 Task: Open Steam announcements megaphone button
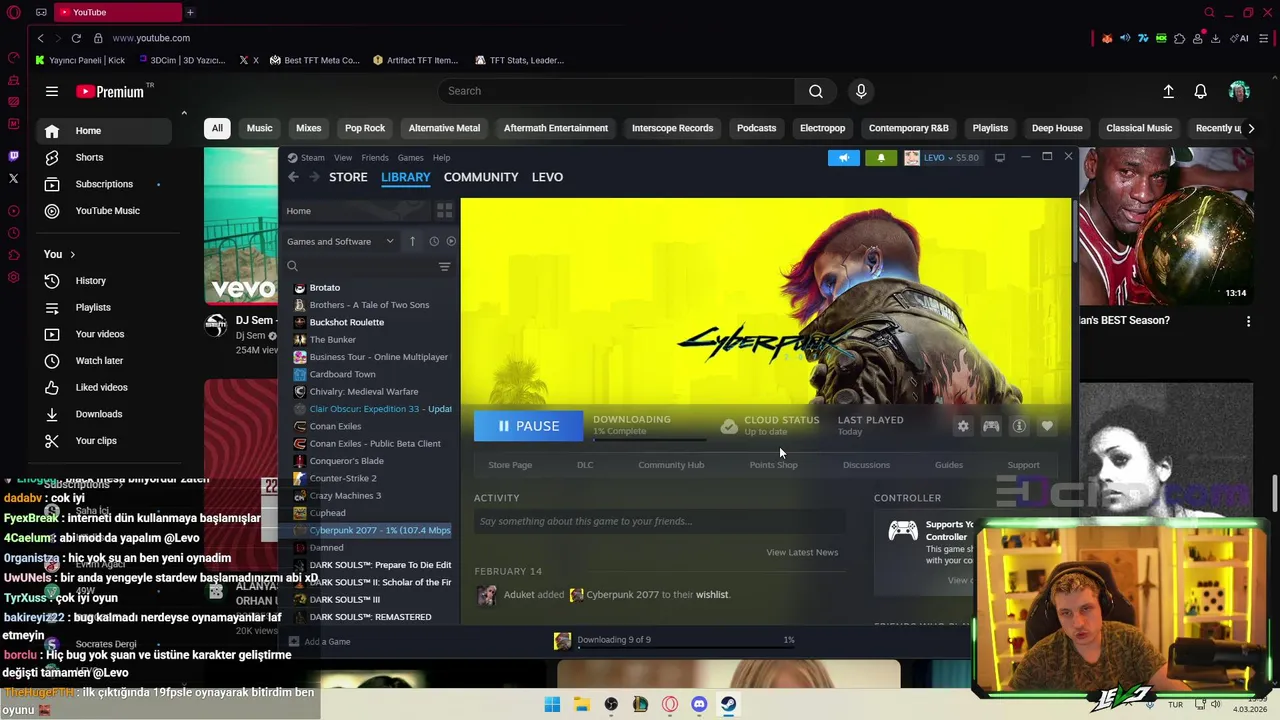(844, 157)
